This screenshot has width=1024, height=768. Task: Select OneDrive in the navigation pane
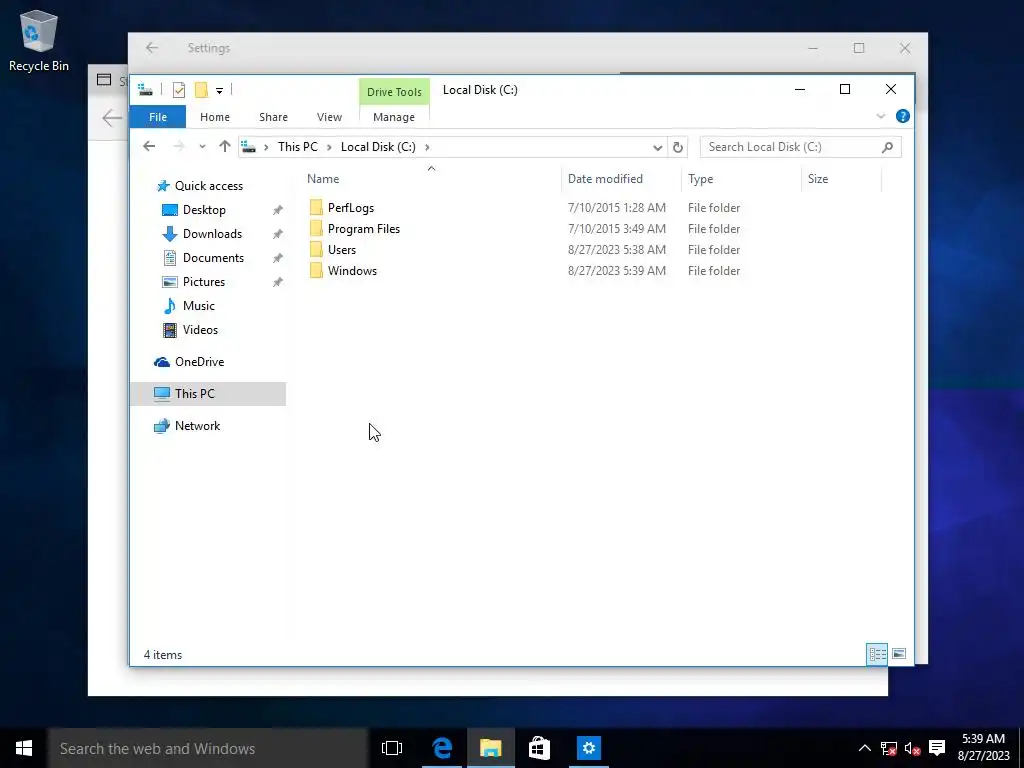click(x=199, y=362)
